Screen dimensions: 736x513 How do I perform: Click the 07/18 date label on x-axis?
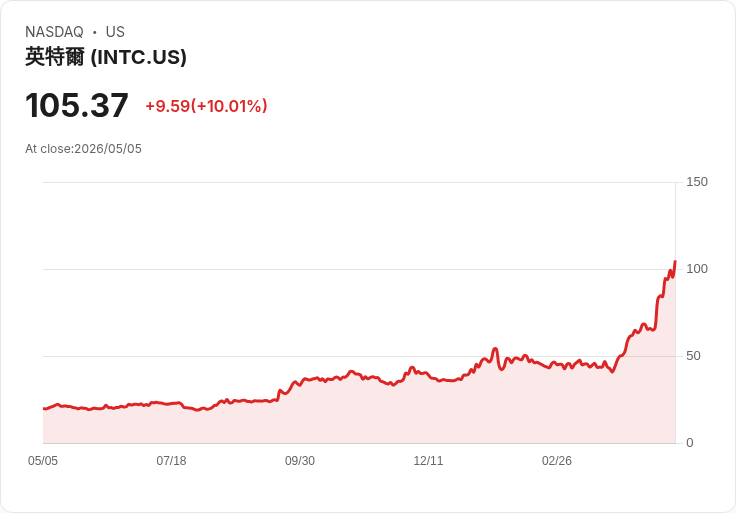[171, 460]
